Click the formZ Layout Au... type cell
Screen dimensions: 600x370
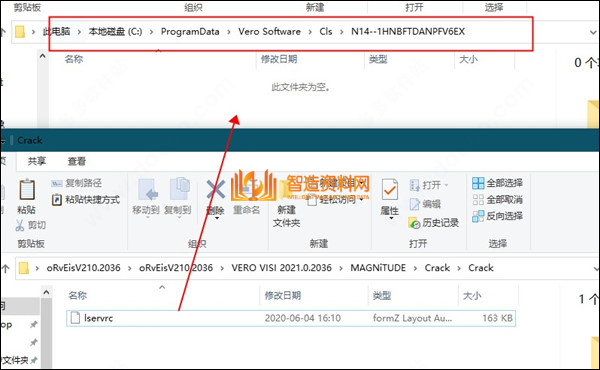(412, 318)
